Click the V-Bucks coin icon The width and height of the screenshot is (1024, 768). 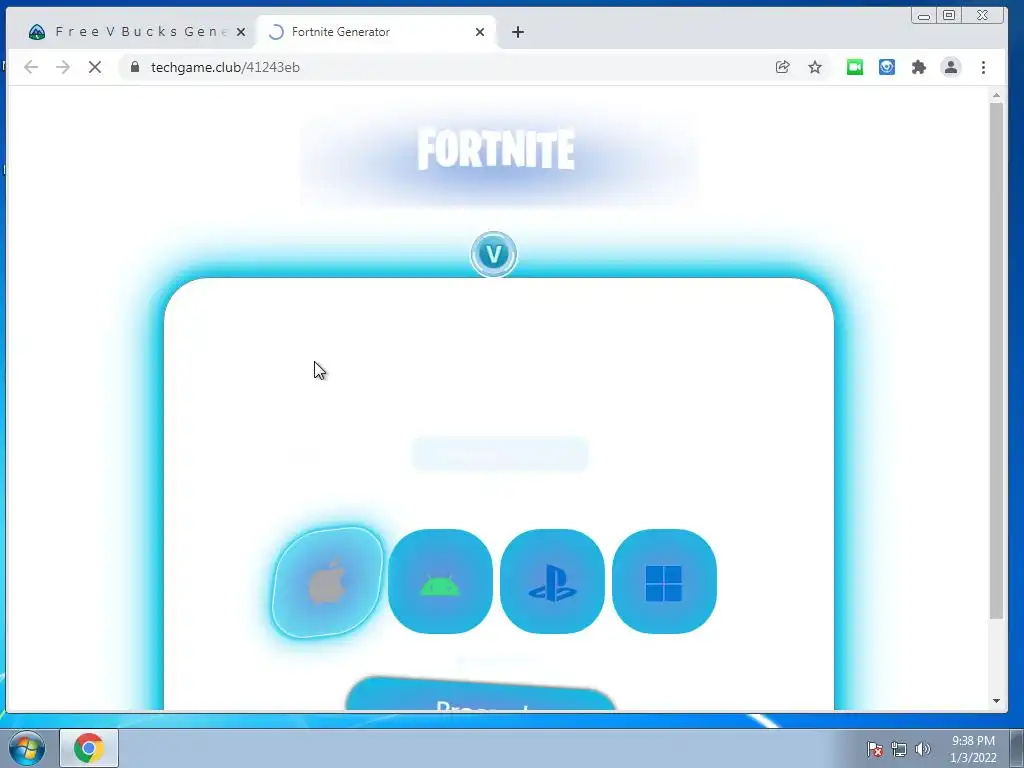[494, 254]
